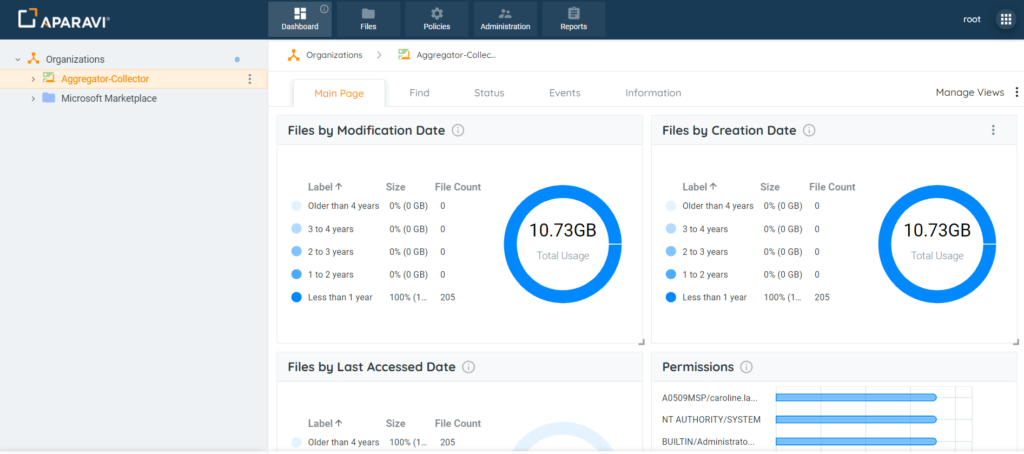
Task: Sort by Label in the Creation Date widget
Action: click(699, 187)
